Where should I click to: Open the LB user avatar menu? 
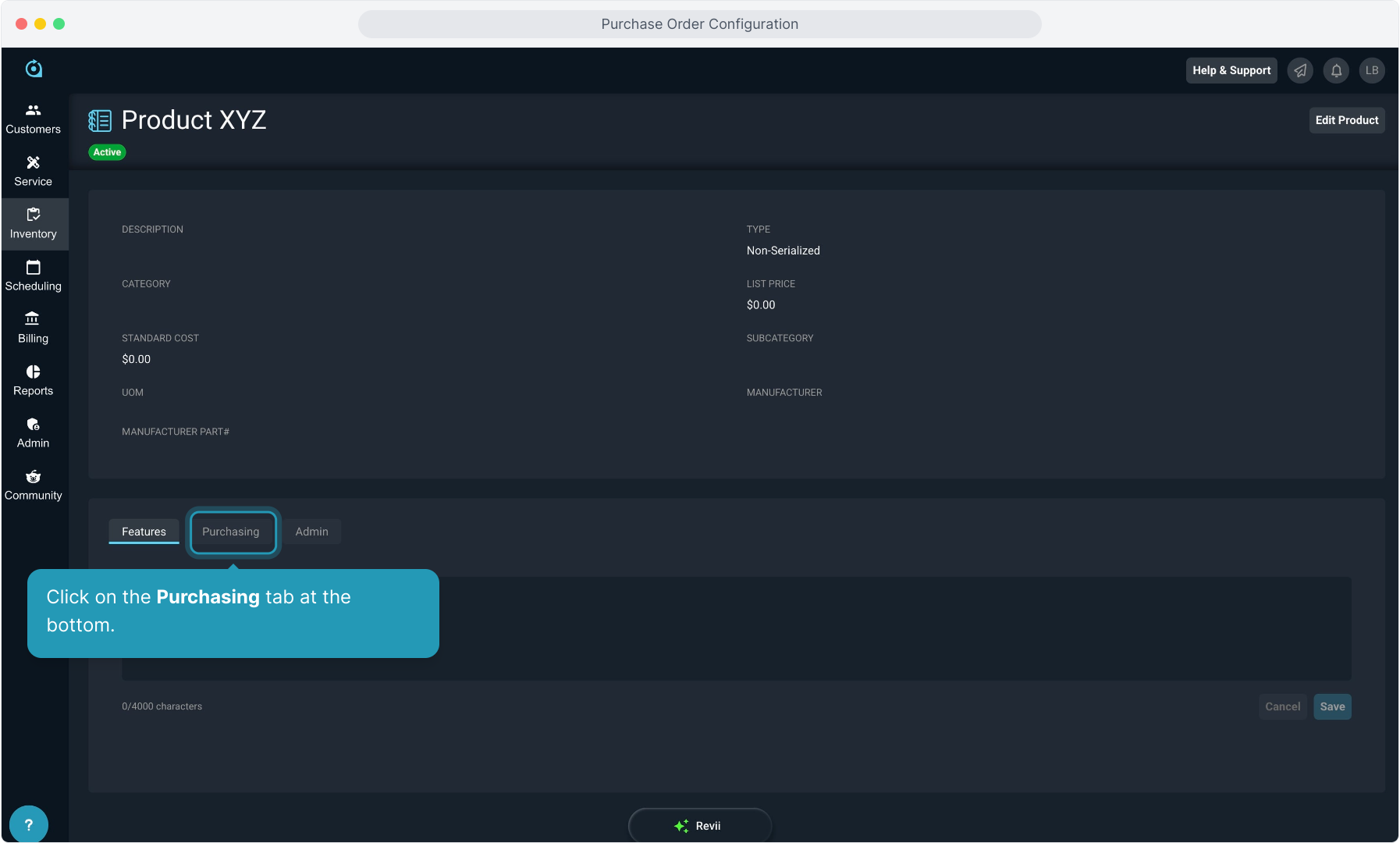pyautogui.click(x=1372, y=70)
